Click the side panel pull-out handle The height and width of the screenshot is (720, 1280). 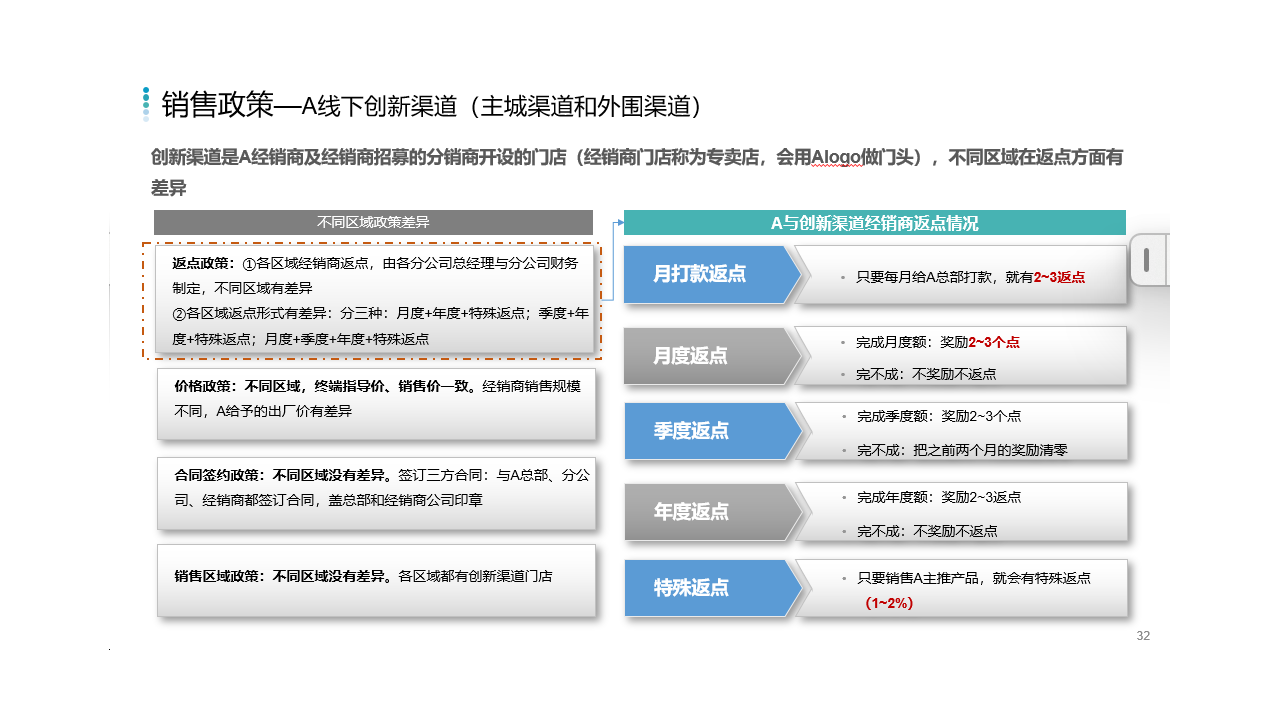click(1146, 261)
